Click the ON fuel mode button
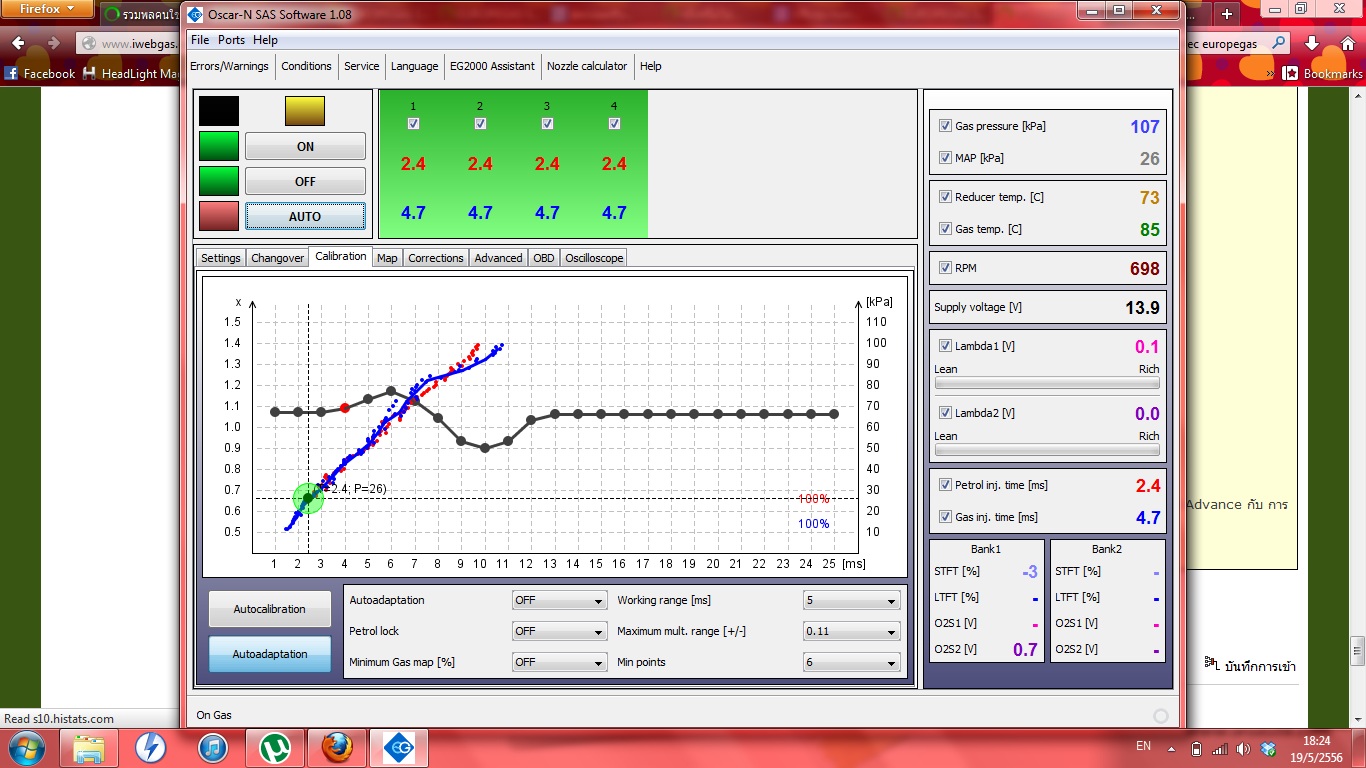Image resolution: width=1366 pixels, height=768 pixels. pyautogui.click(x=305, y=146)
